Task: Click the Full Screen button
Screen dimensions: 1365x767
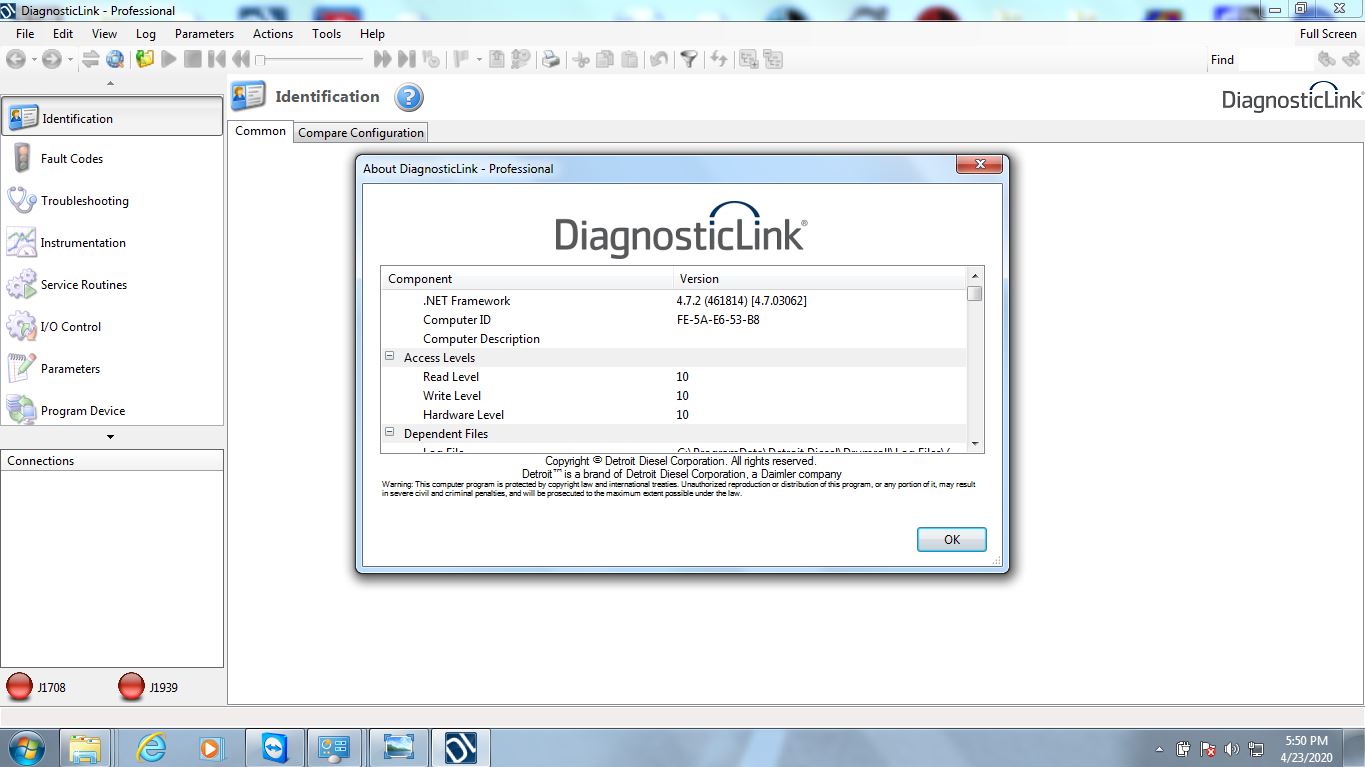Action: click(x=1328, y=33)
